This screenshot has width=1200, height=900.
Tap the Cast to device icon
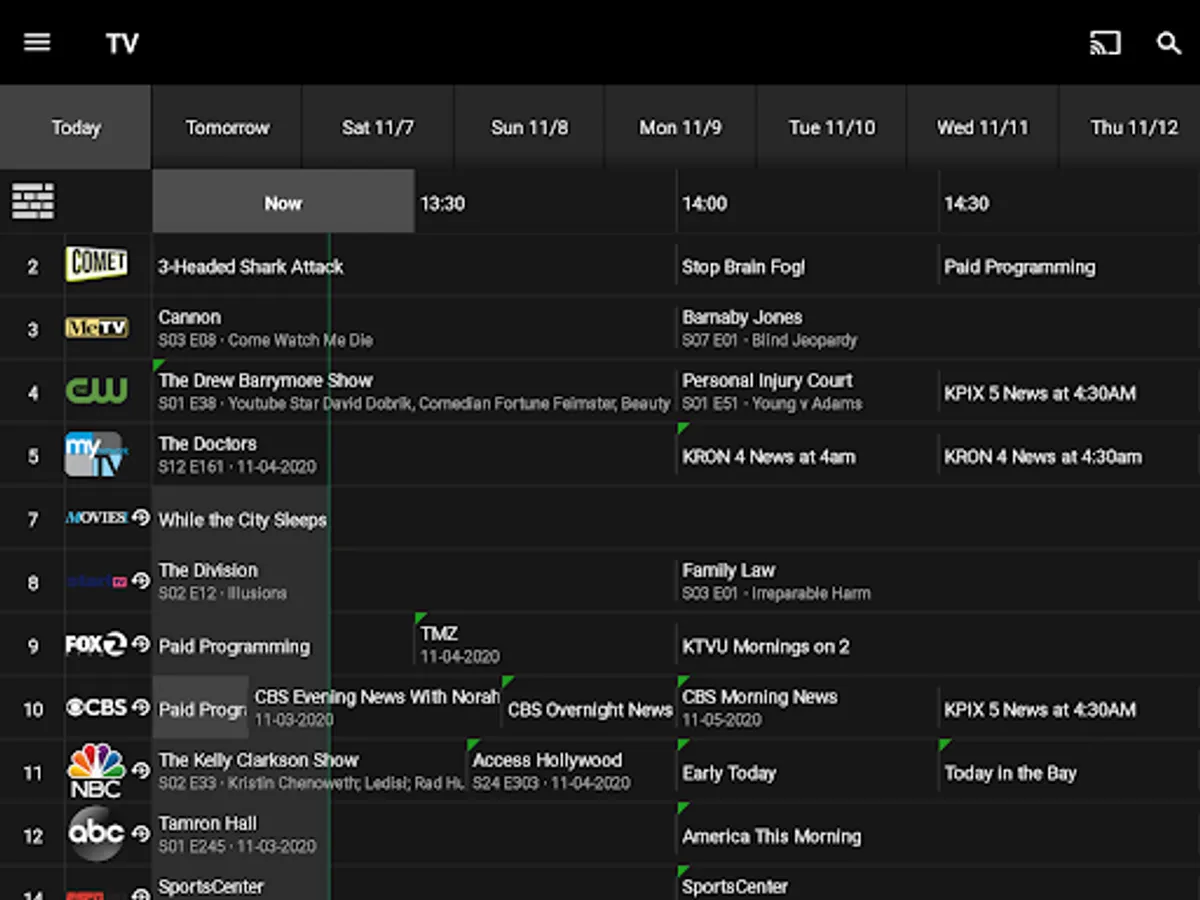pyautogui.click(x=1105, y=43)
